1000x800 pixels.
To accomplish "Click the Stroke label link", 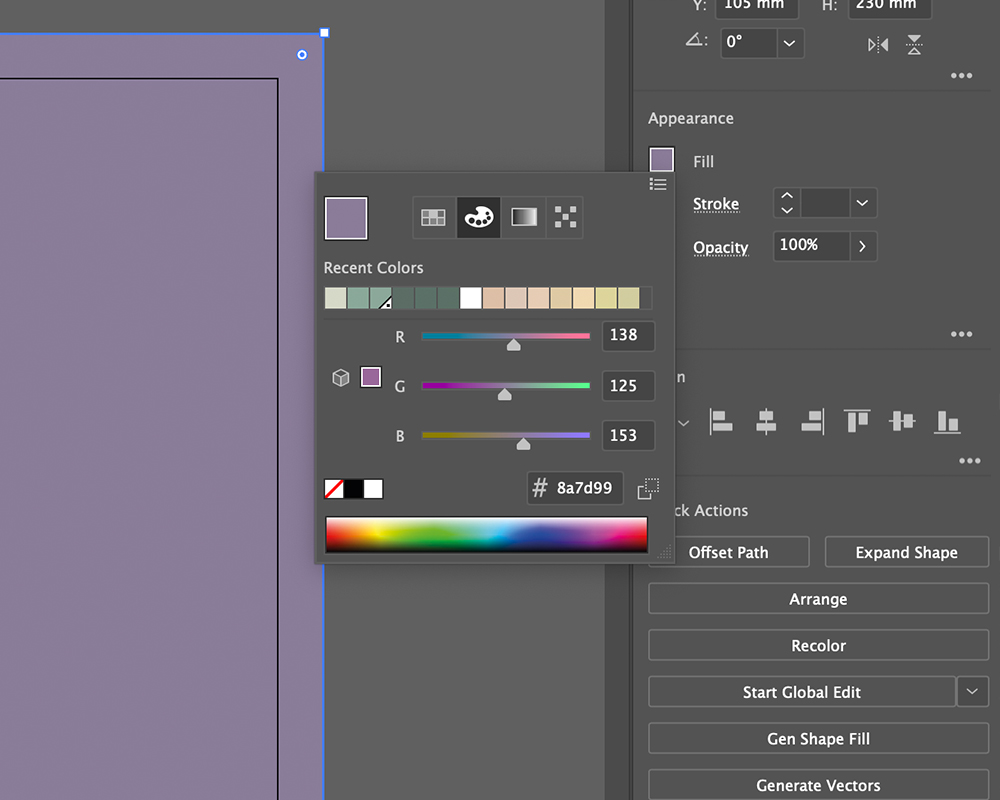I will pos(716,204).
